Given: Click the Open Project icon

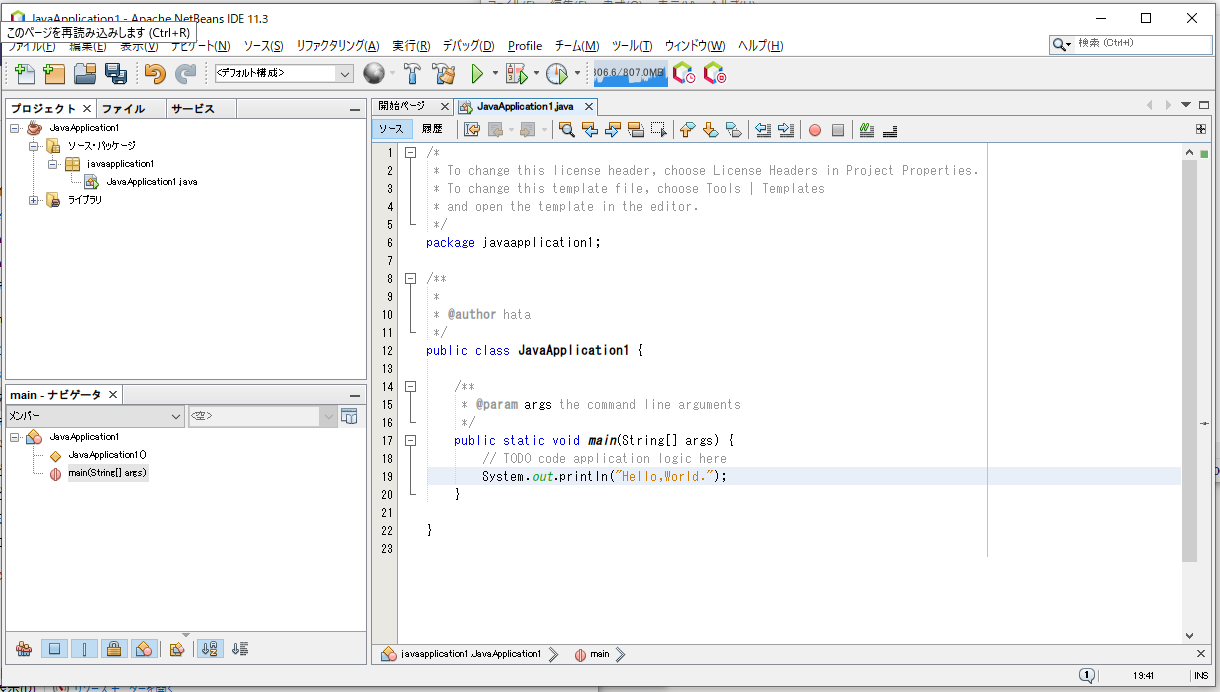Looking at the screenshot, I should click(85, 73).
